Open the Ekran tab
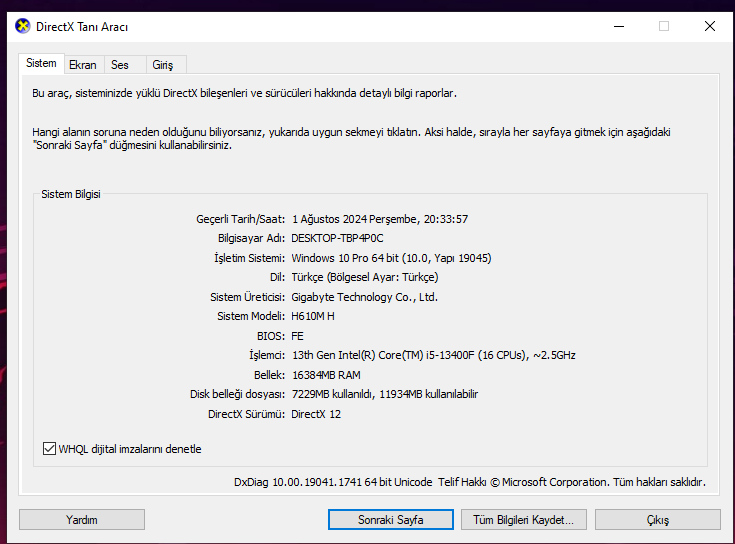735x544 pixels. tap(83, 65)
